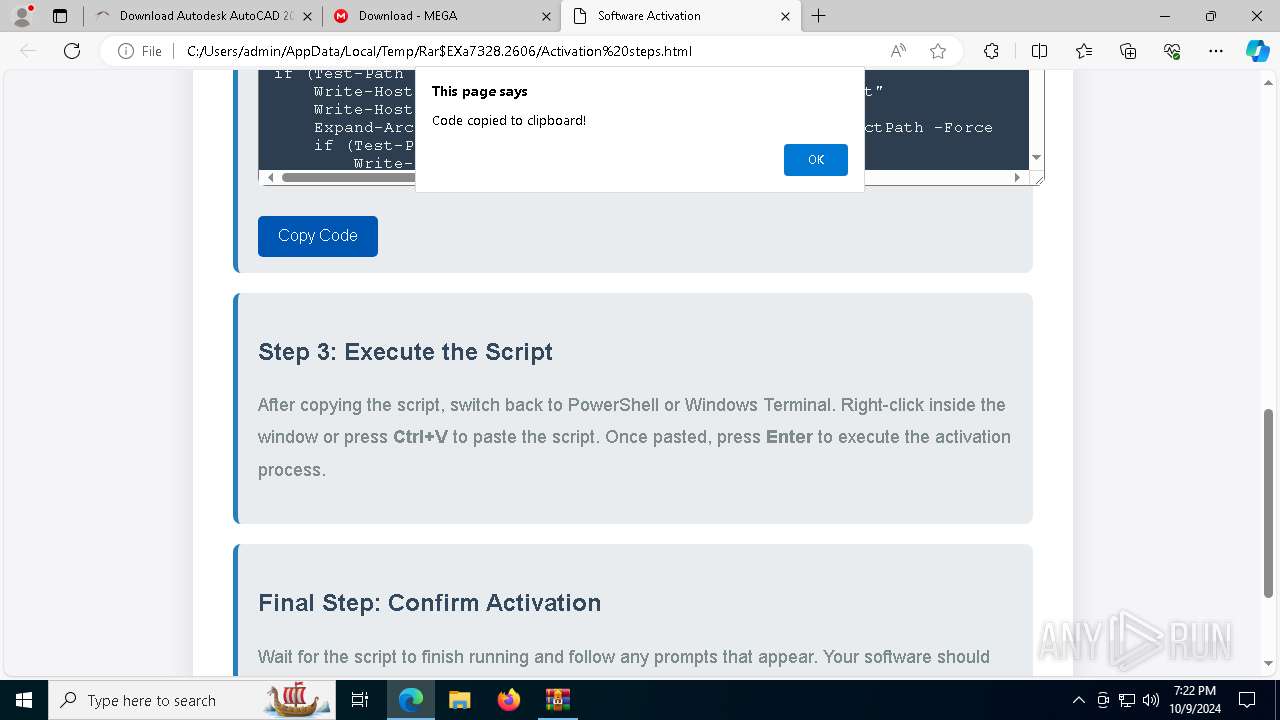This screenshot has width=1280, height=720.
Task: Click the bold Enter text in Step 3
Action: (x=789, y=437)
